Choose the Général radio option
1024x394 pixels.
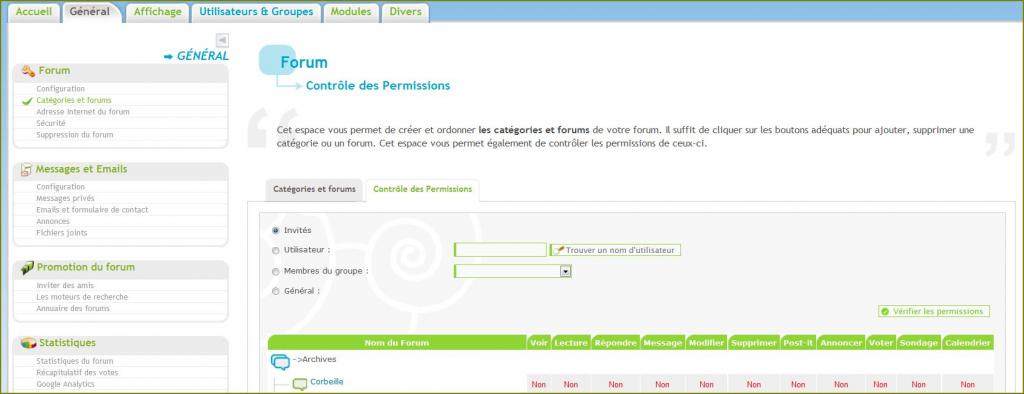(275, 291)
